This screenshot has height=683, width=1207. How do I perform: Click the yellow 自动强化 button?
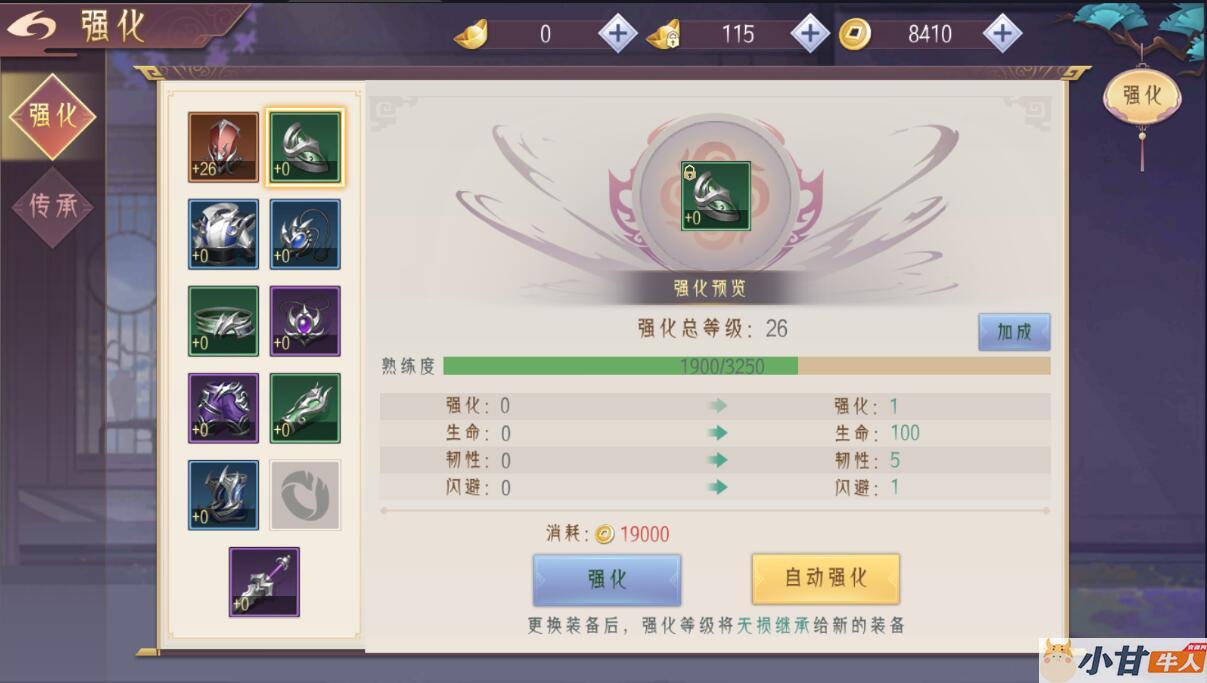coord(825,578)
